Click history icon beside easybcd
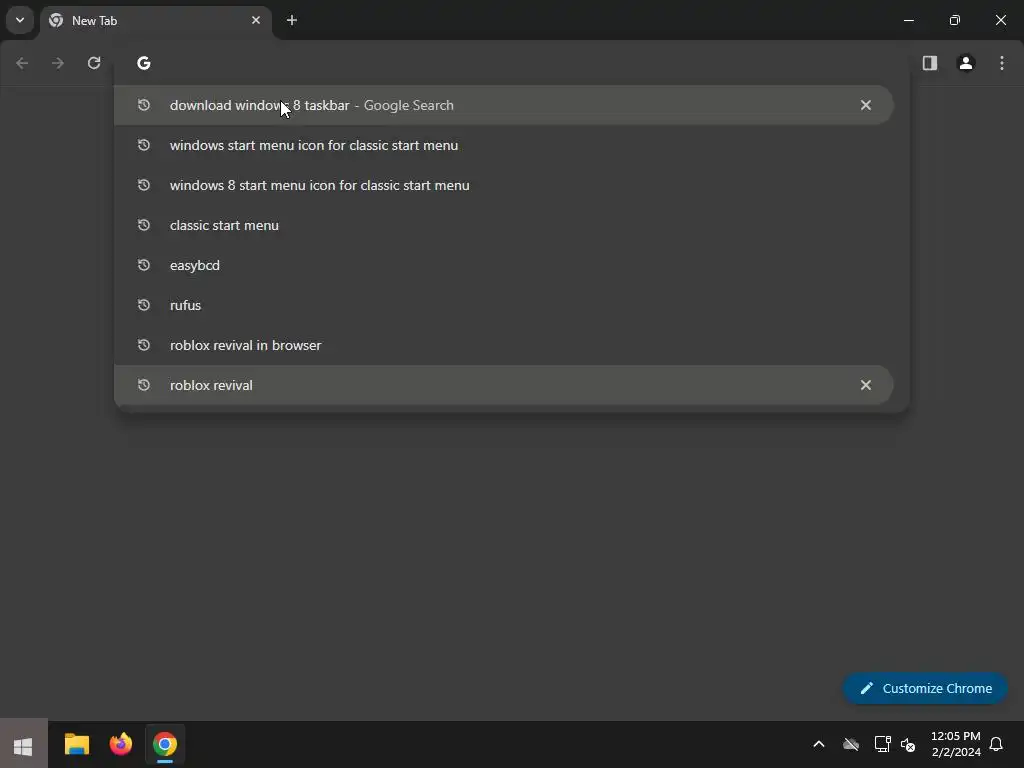The height and width of the screenshot is (768, 1024). pyautogui.click(x=144, y=265)
